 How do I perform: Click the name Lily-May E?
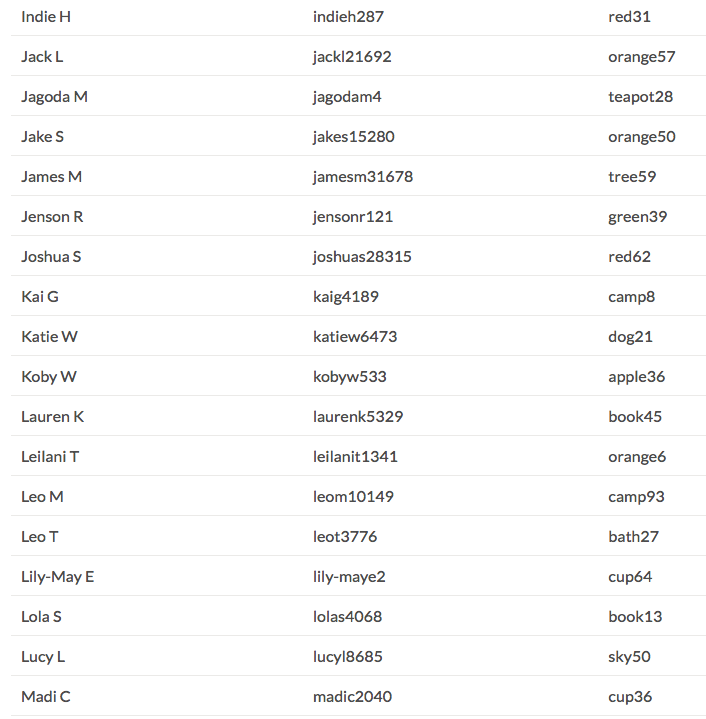click(x=58, y=577)
